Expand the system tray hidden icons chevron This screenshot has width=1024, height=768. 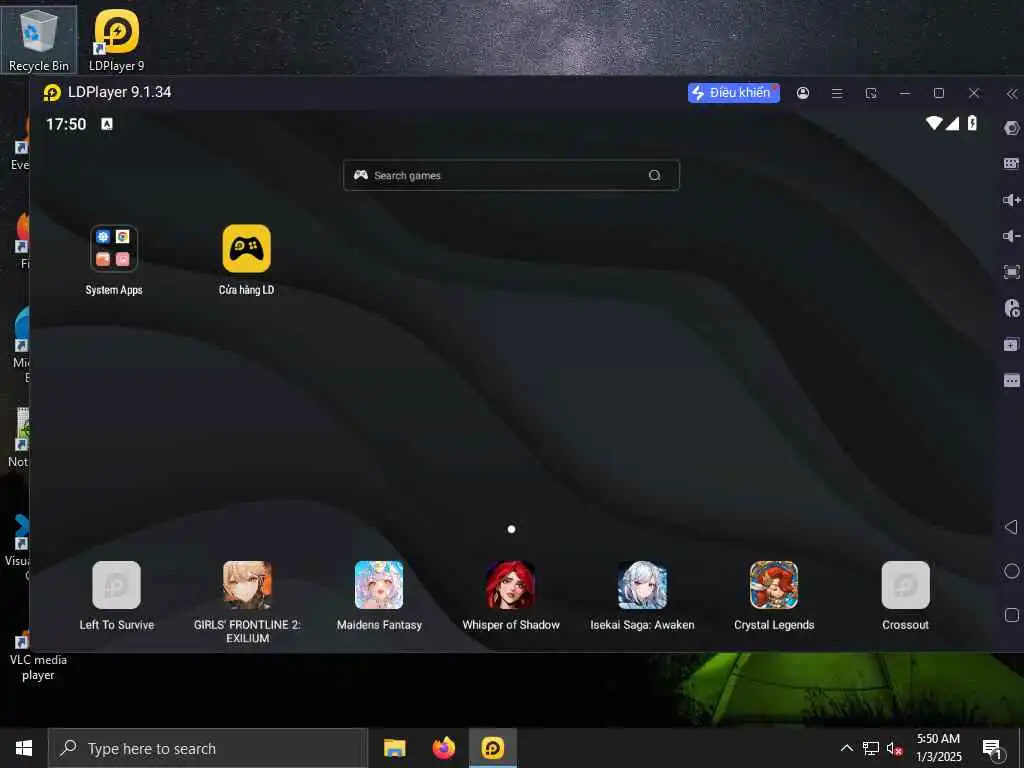846,748
